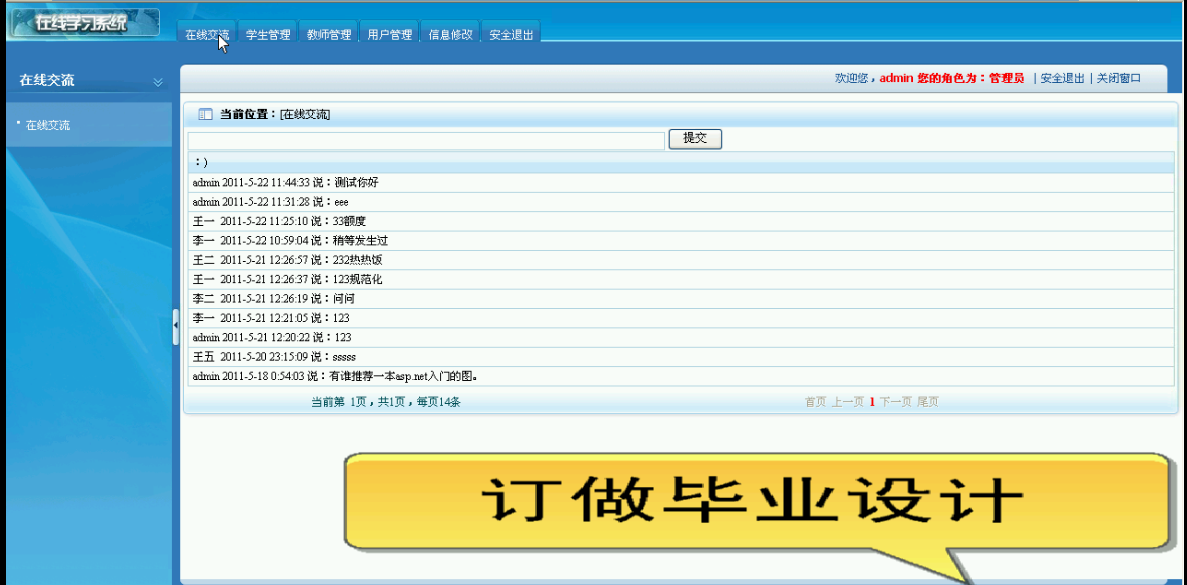Collapse the 在线交流 sidebar section chevron
This screenshot has height=585, width=1187.
coord(158,82)
